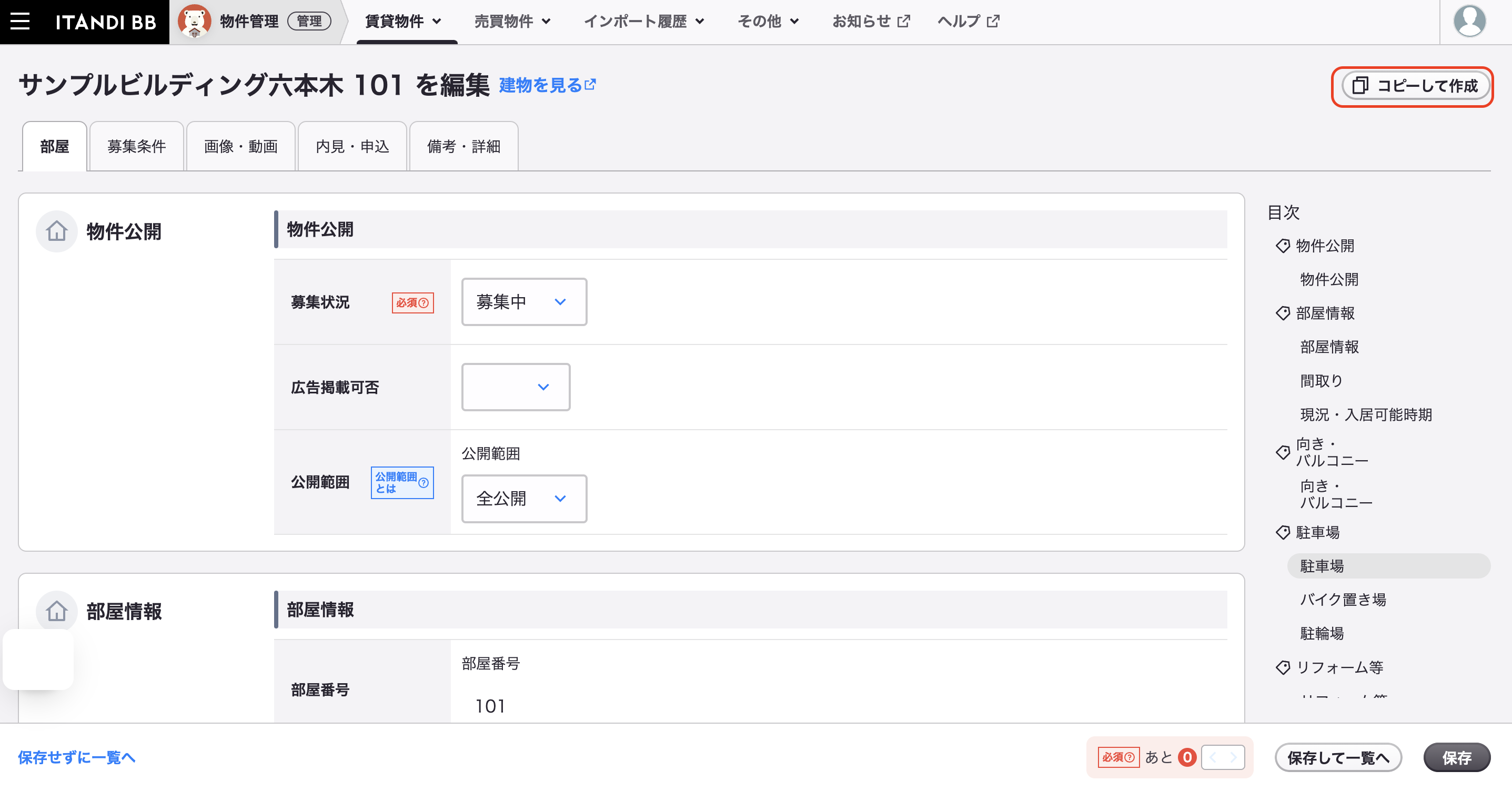Click the tag icon for 部屋情報 in 目次

coord(1283,313)
